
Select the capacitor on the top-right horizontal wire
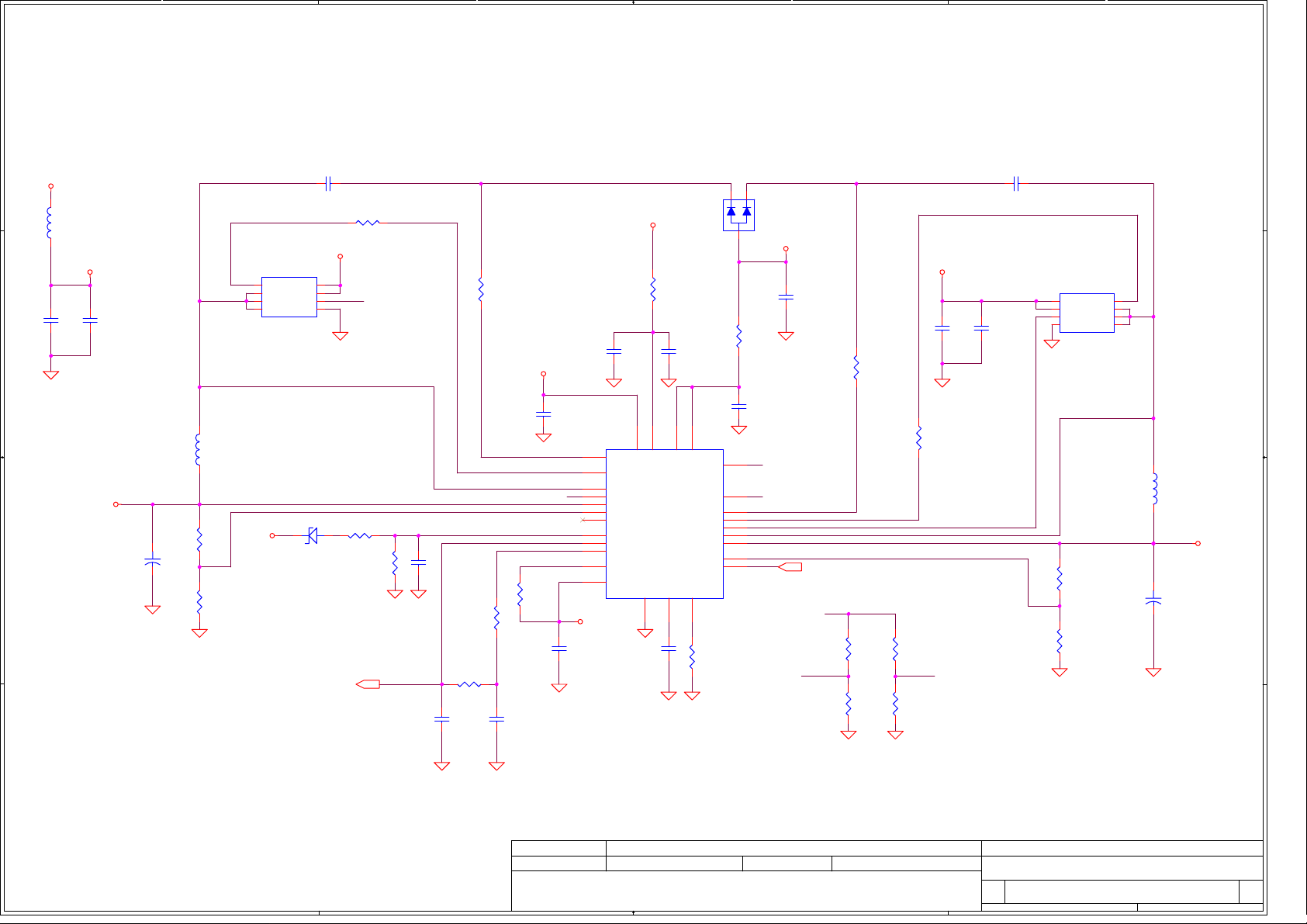pyautogui.click(x=1015, y=184)
